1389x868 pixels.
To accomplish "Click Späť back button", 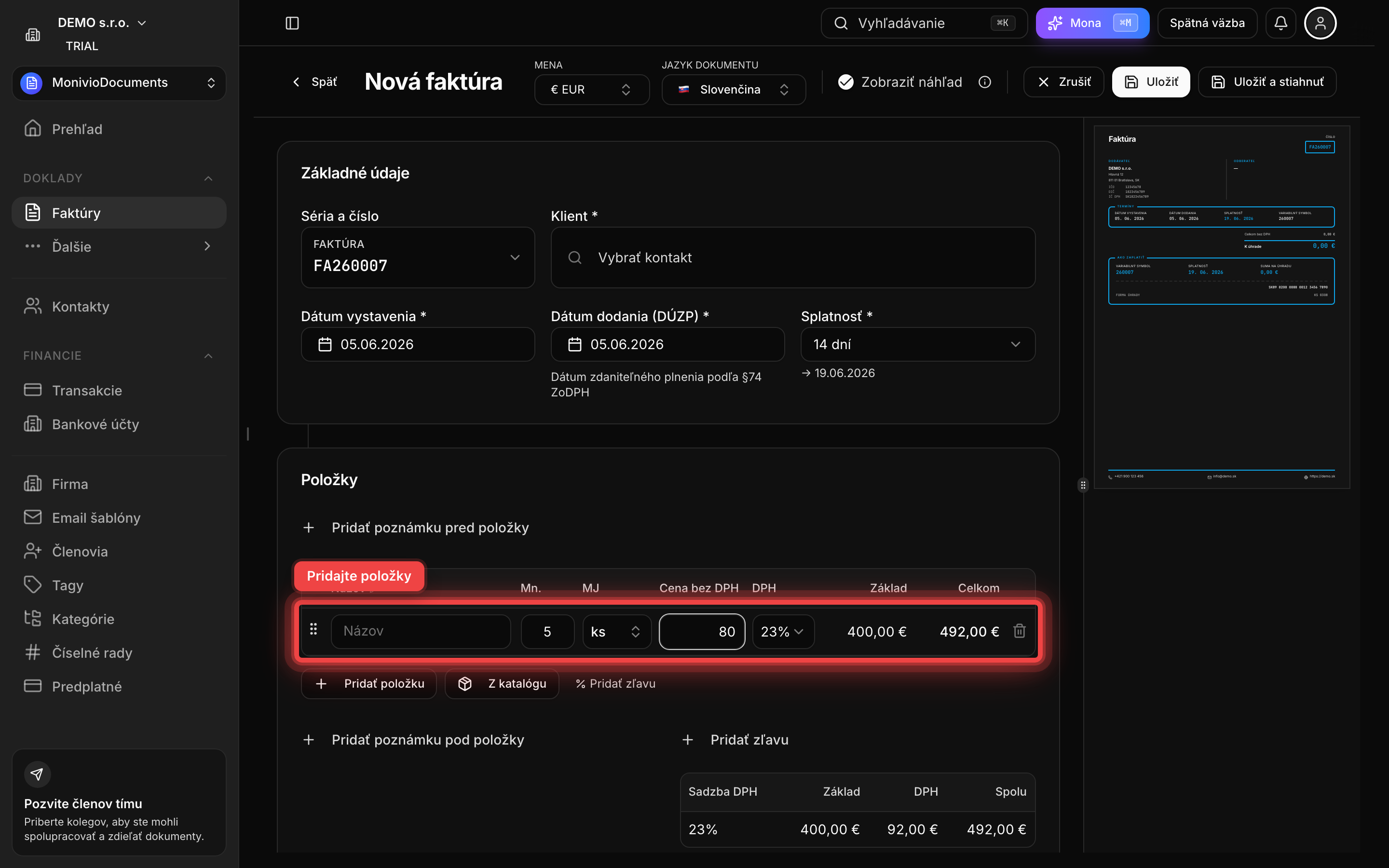I will click(x=315, y=82).
